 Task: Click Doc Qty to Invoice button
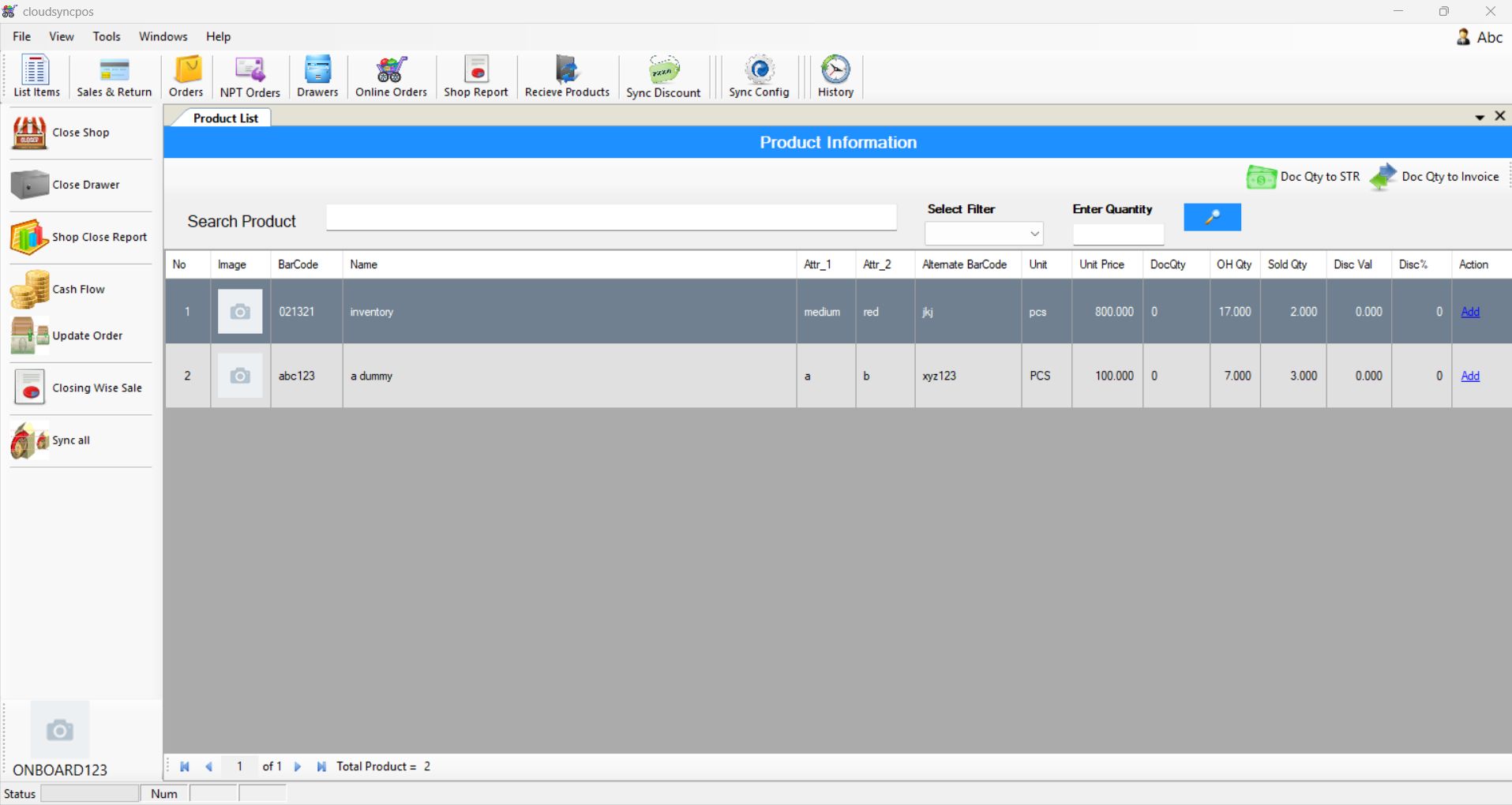tap(1435, 177)
